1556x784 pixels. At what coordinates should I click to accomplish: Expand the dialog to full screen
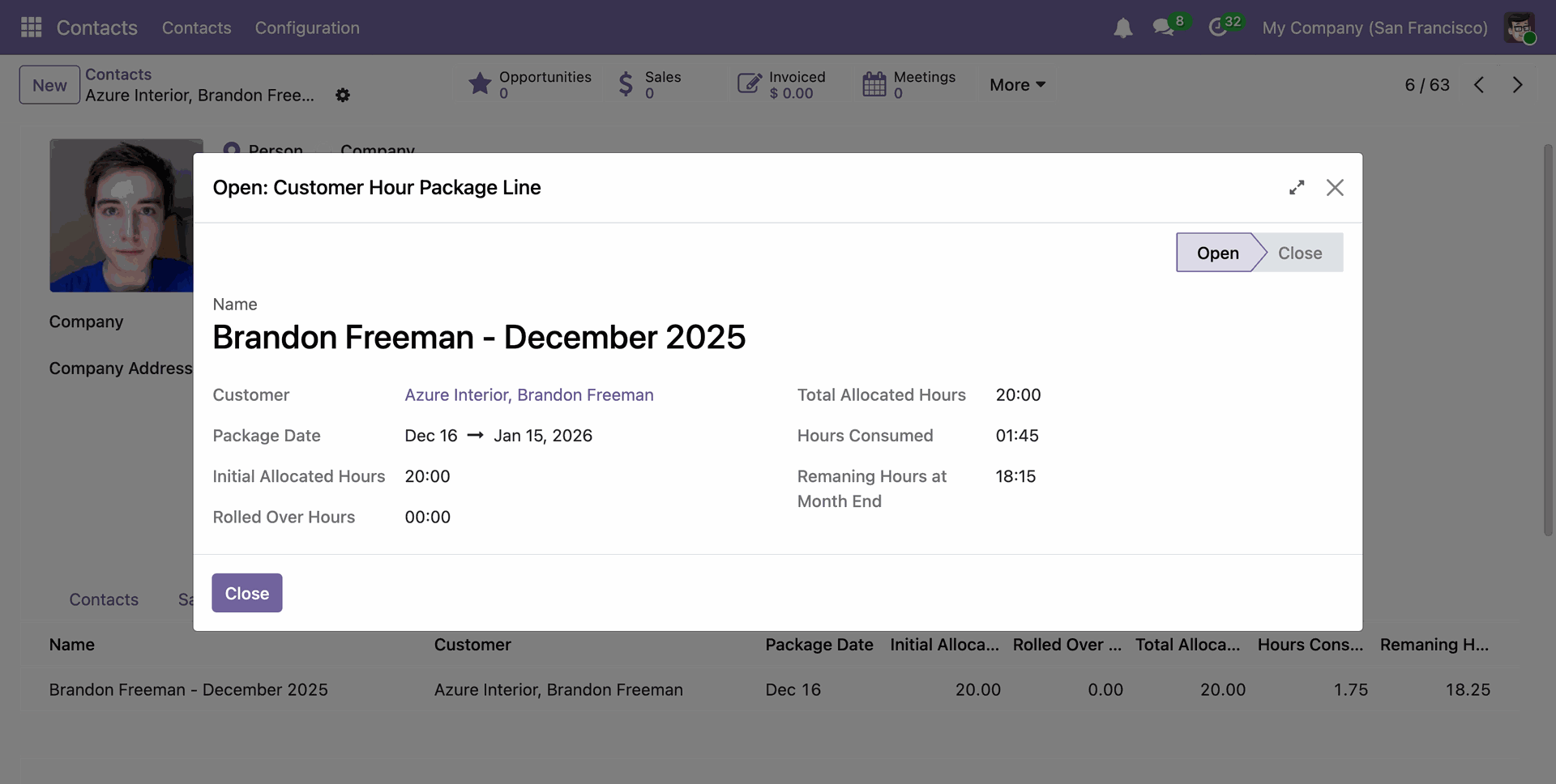[1297, 188]
